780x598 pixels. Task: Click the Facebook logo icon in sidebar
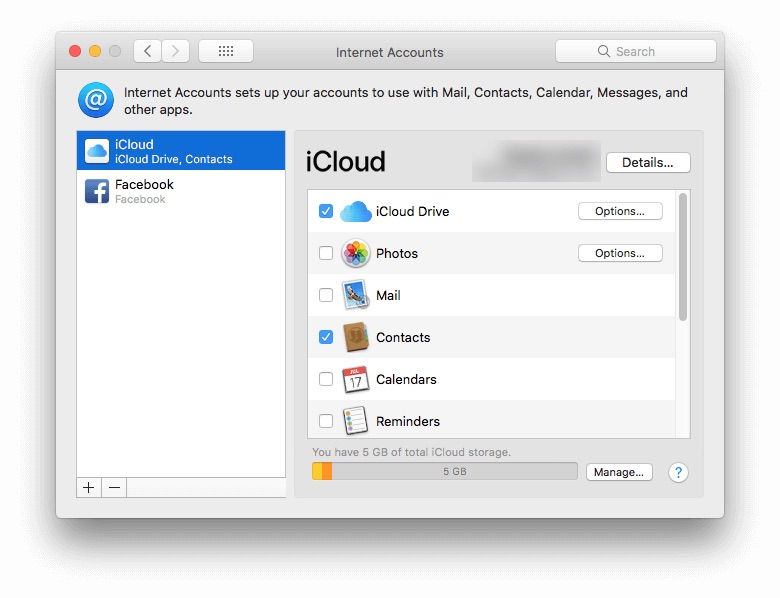click(x=97, y=191)
